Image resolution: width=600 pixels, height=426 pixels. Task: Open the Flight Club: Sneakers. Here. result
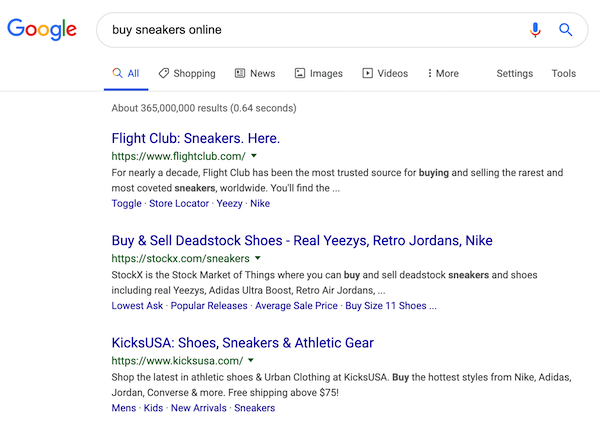[x=196, y=138]
